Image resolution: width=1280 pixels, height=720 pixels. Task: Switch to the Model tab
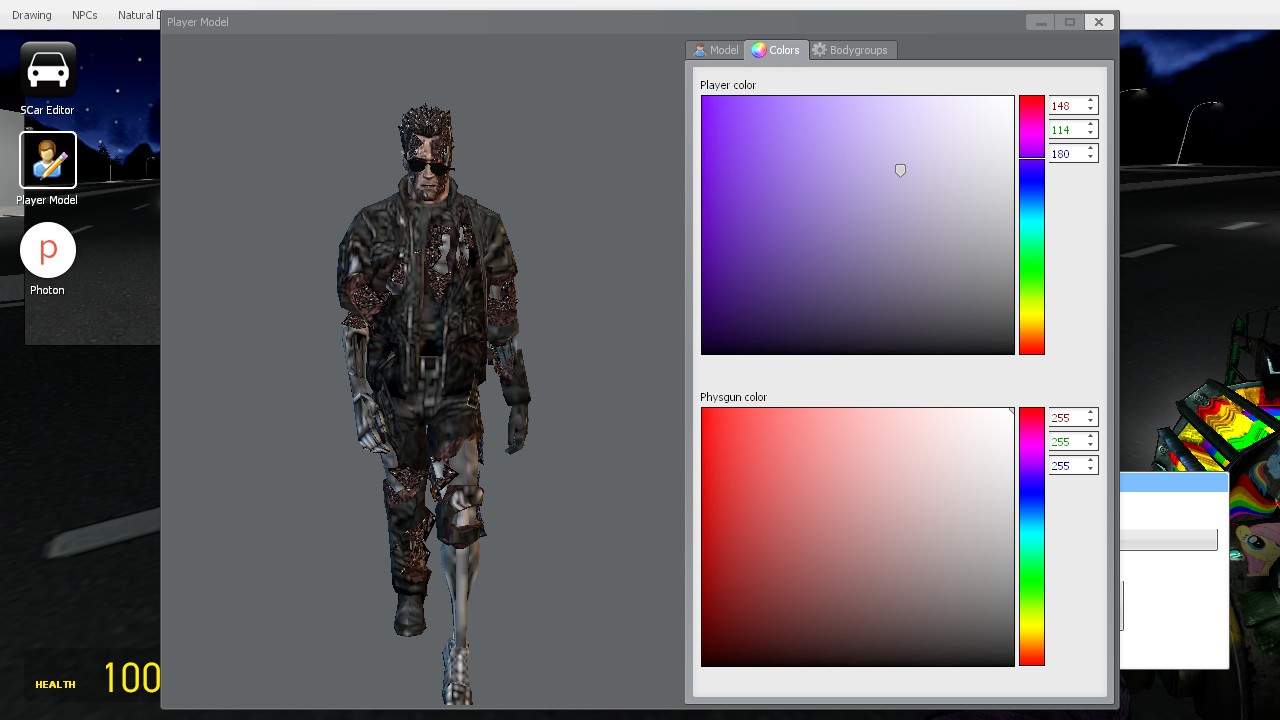(x=715, y=50)
